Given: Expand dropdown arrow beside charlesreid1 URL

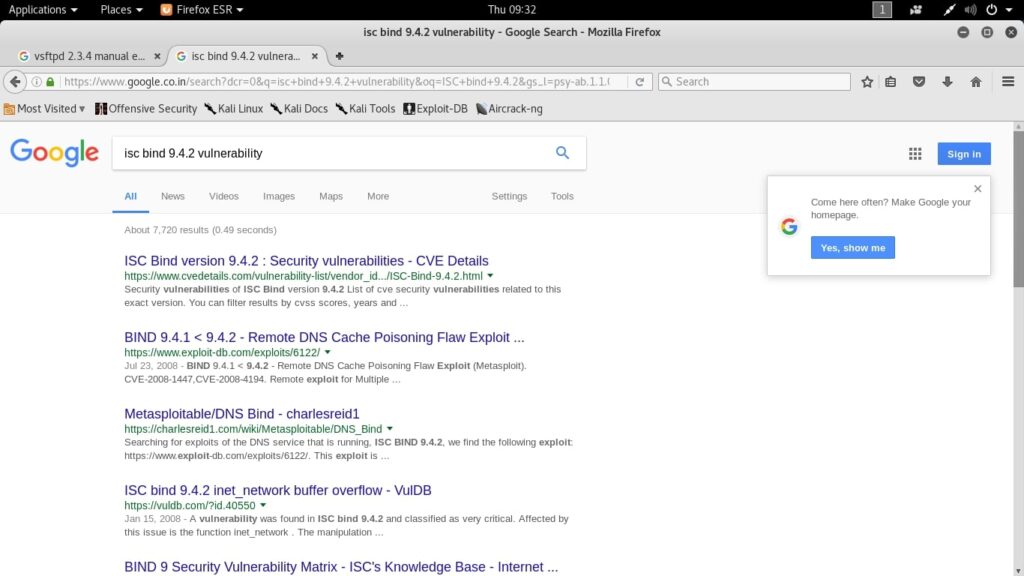Looking at the screenshot, I should pyautogui.click(x=389, y=428).
